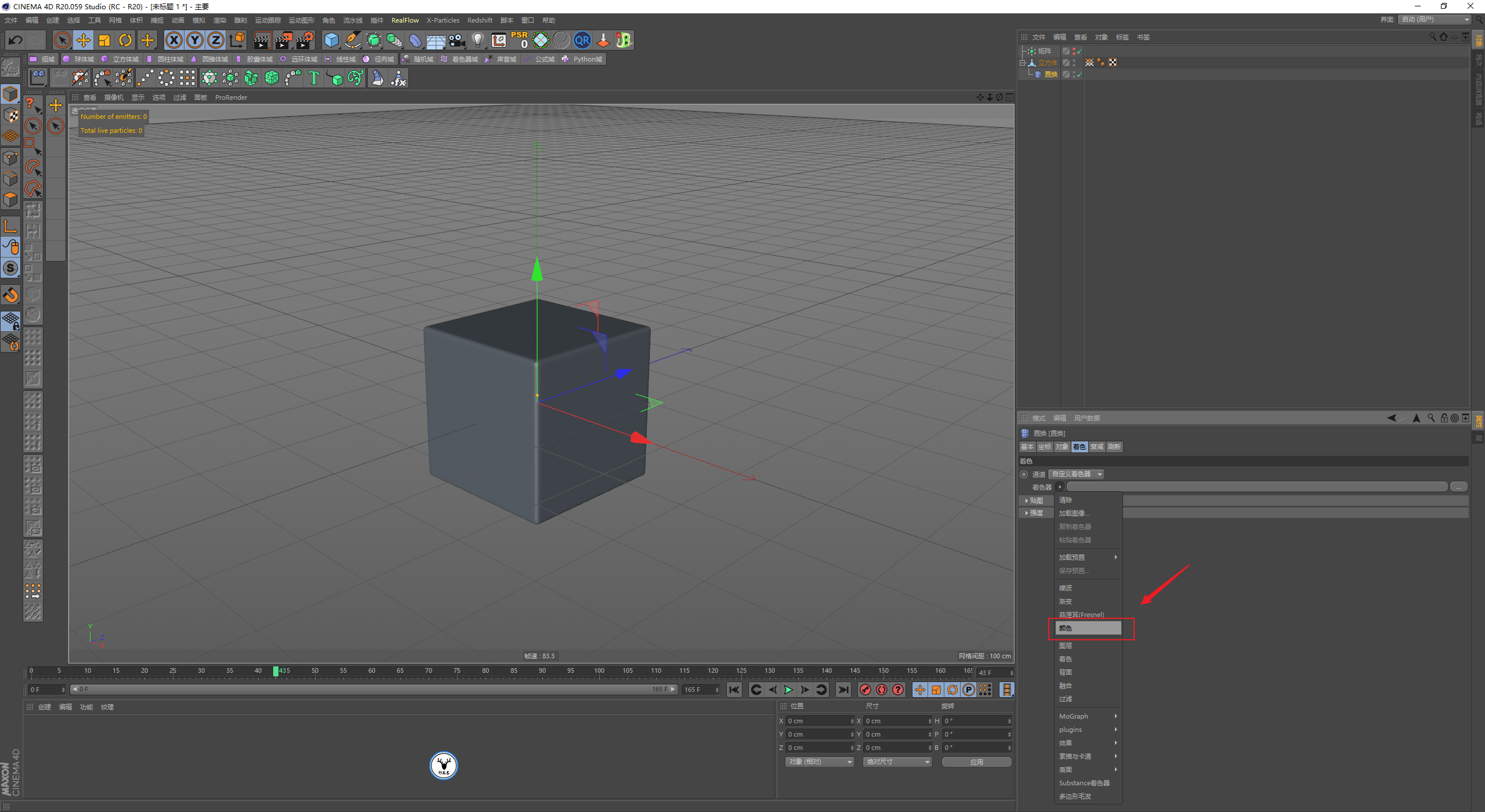This screenshot has width=1485, height=812.
Task: Select the Rotate tool in top toolbar
Action: 125,40
